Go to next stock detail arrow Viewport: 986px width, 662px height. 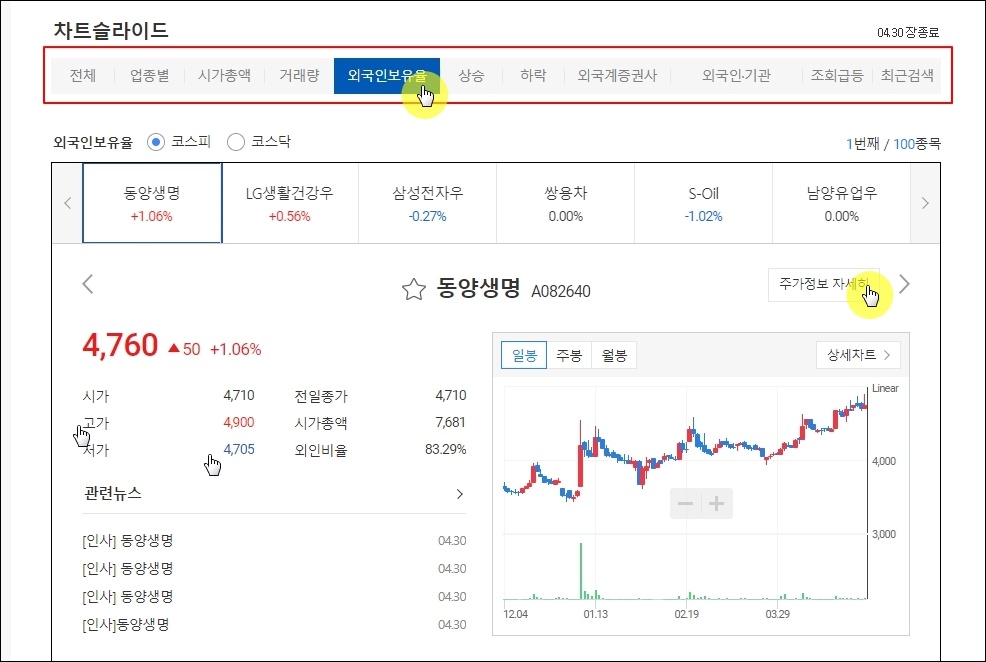click(904, 284)
